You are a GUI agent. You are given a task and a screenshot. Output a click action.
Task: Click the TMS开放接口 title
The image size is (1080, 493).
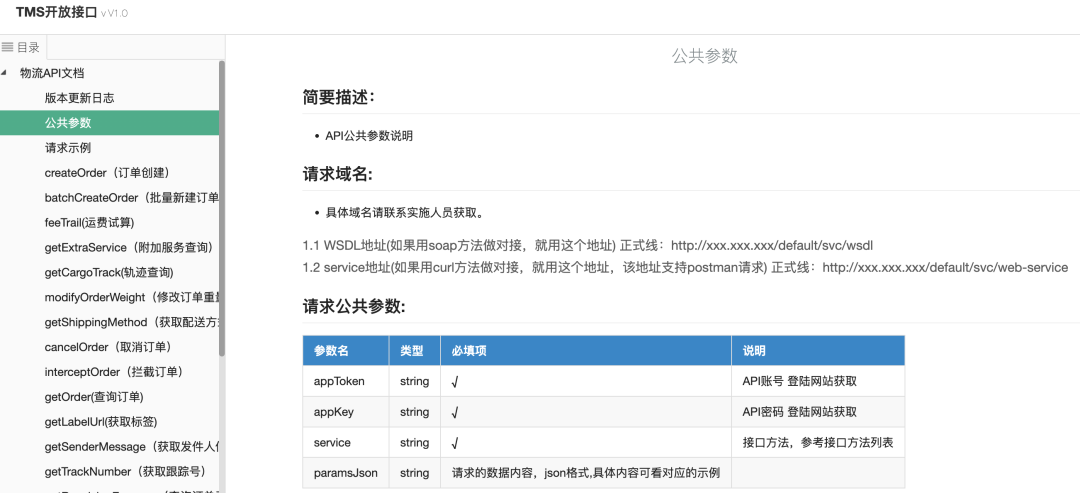tap(56, 12)
